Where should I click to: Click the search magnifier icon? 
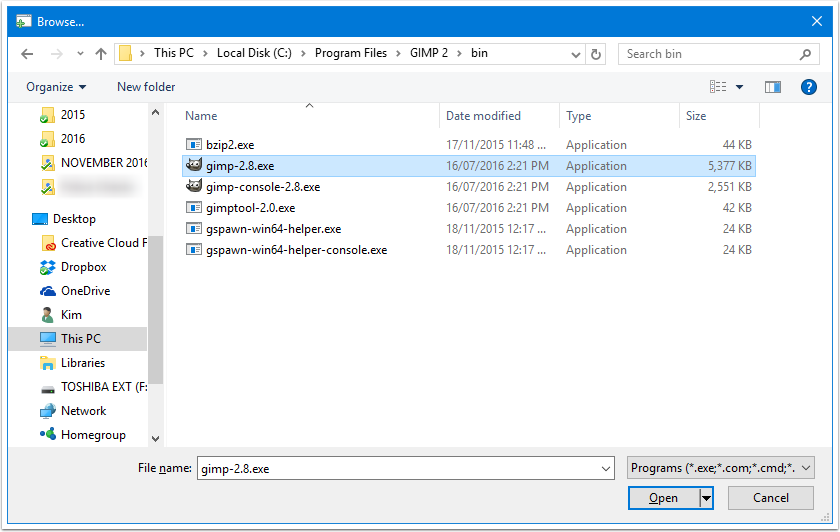point(805,54)
